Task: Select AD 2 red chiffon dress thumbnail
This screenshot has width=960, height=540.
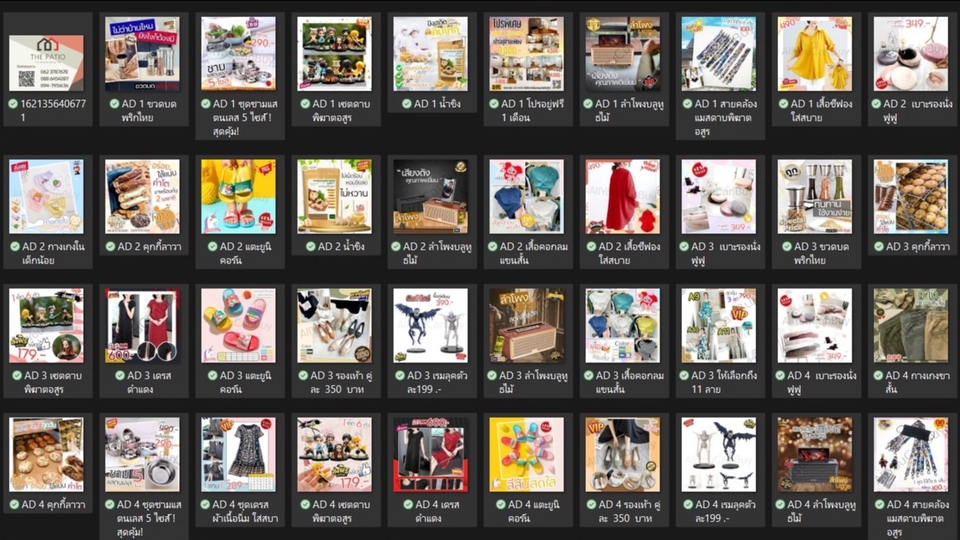Action: coord(623,197)
